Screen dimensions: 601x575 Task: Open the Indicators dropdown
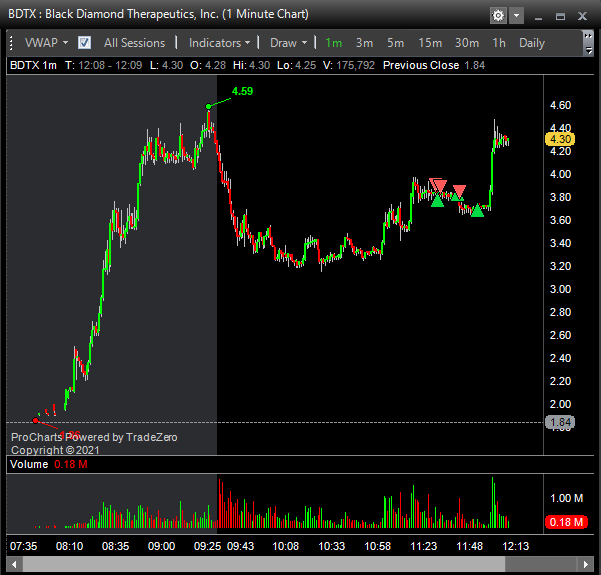coord(219,43)
